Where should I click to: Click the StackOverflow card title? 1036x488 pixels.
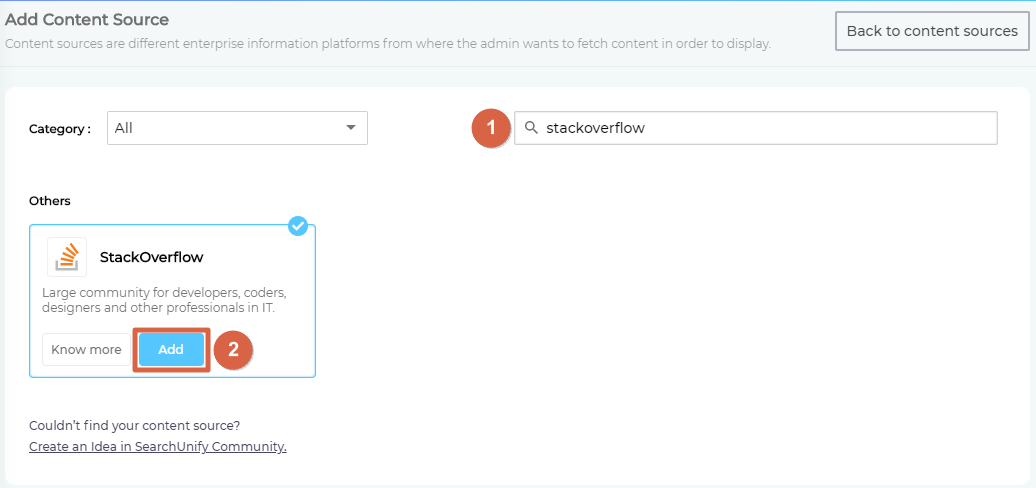coord(151,257)
